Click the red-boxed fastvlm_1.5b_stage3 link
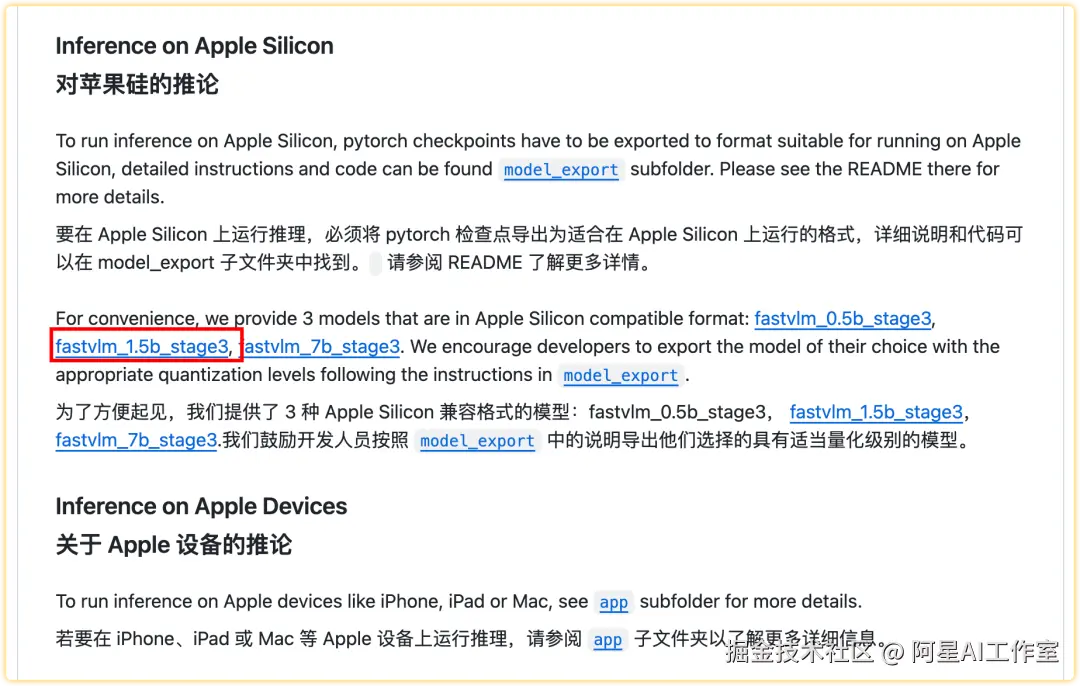1080x686 pixels. click(x=142, y=346)
